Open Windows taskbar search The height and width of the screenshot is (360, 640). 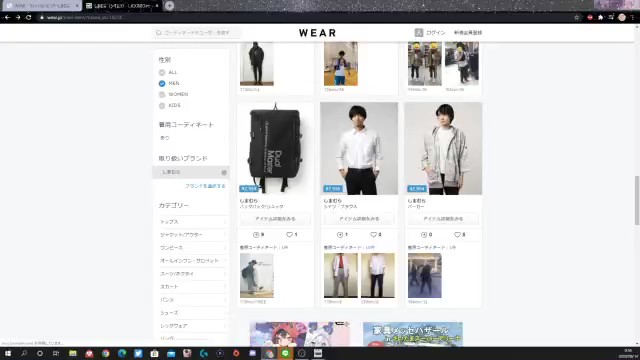click(x=24, y=353)
